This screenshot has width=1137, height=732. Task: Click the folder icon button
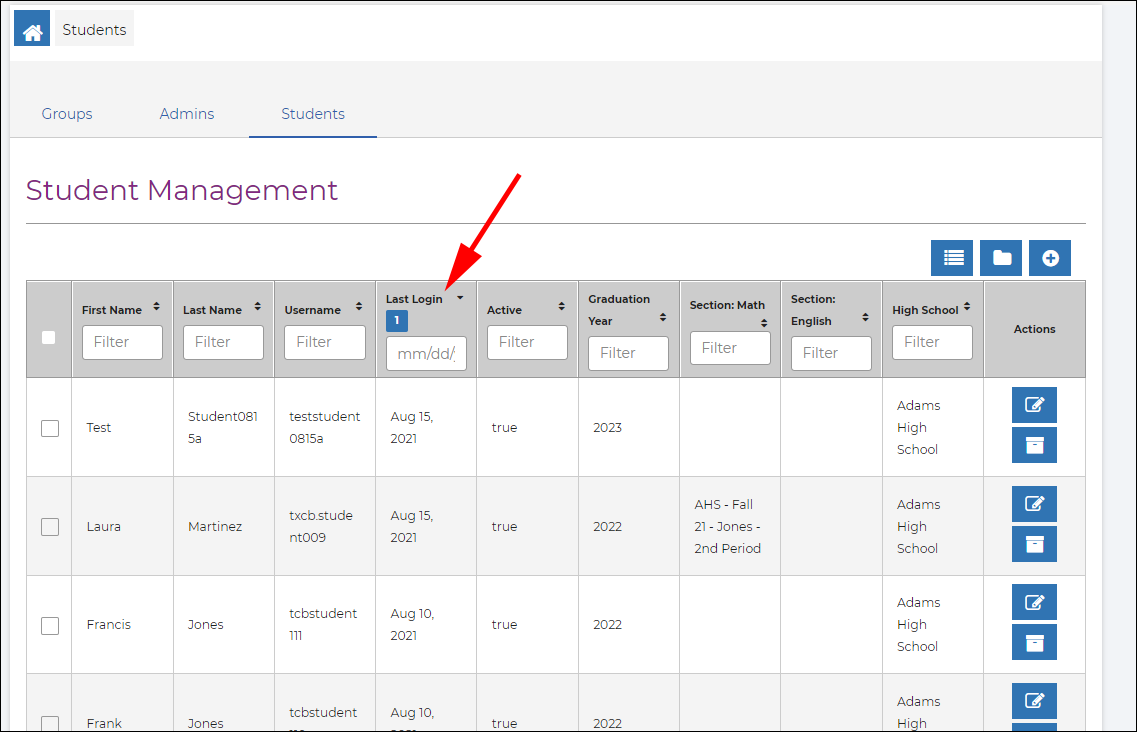tap(1001, 258)
